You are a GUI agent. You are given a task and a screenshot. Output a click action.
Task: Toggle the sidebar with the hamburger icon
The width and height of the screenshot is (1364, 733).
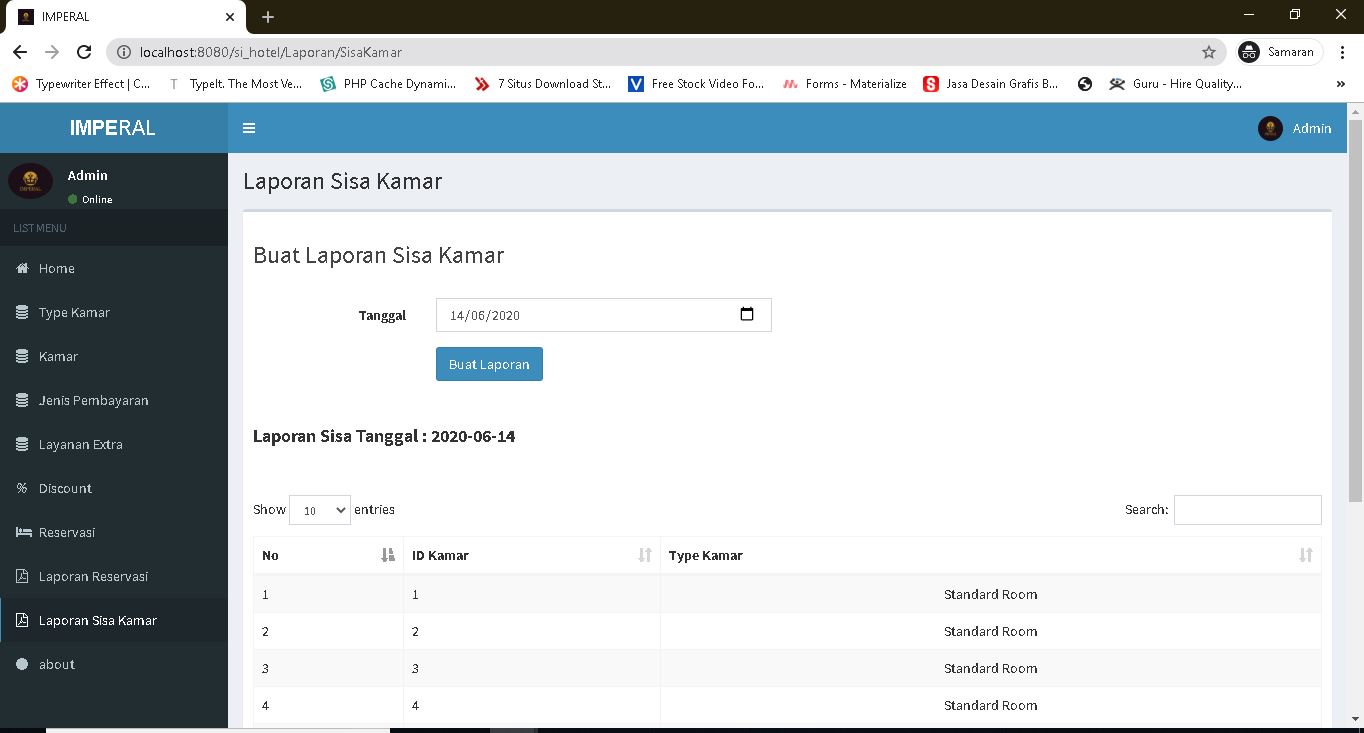248,128
